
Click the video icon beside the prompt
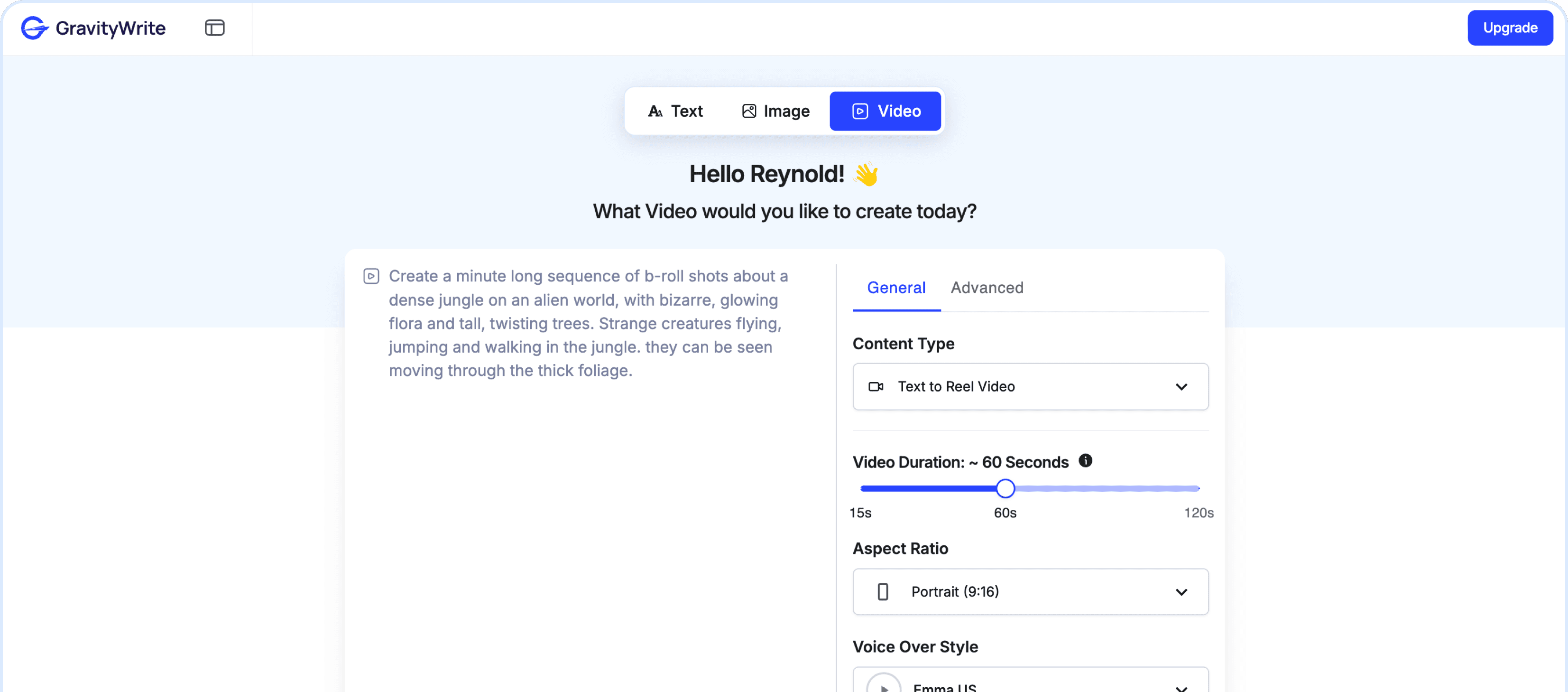coord(371,277)
